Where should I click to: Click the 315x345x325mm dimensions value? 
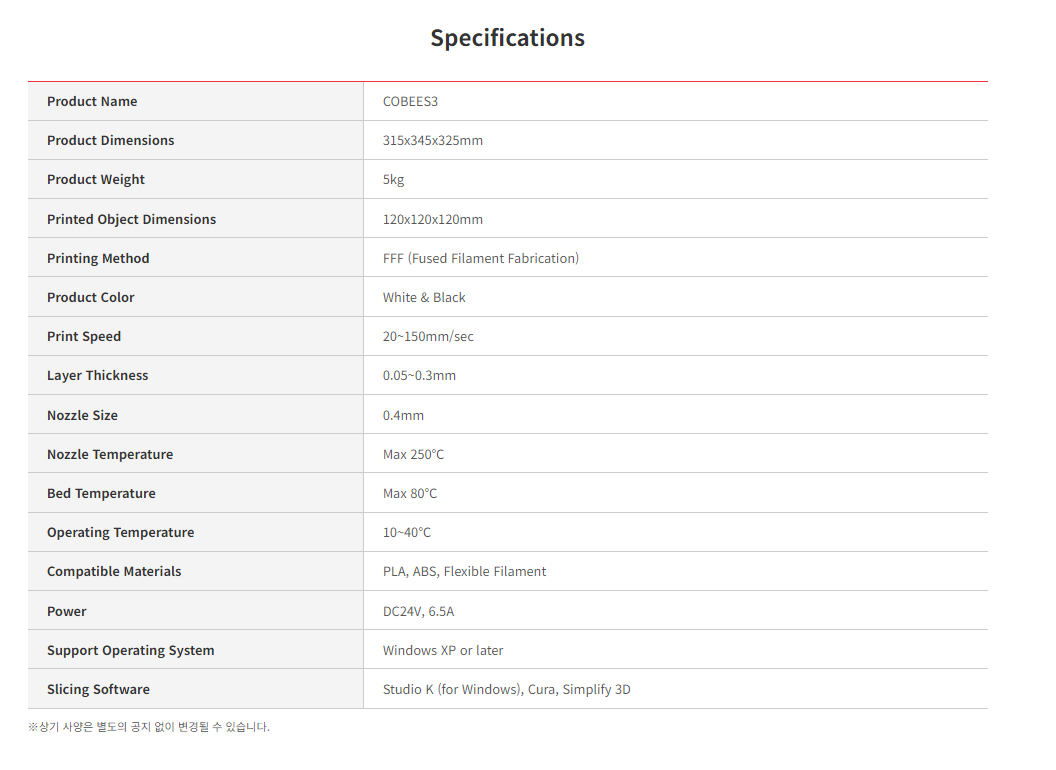432,140
